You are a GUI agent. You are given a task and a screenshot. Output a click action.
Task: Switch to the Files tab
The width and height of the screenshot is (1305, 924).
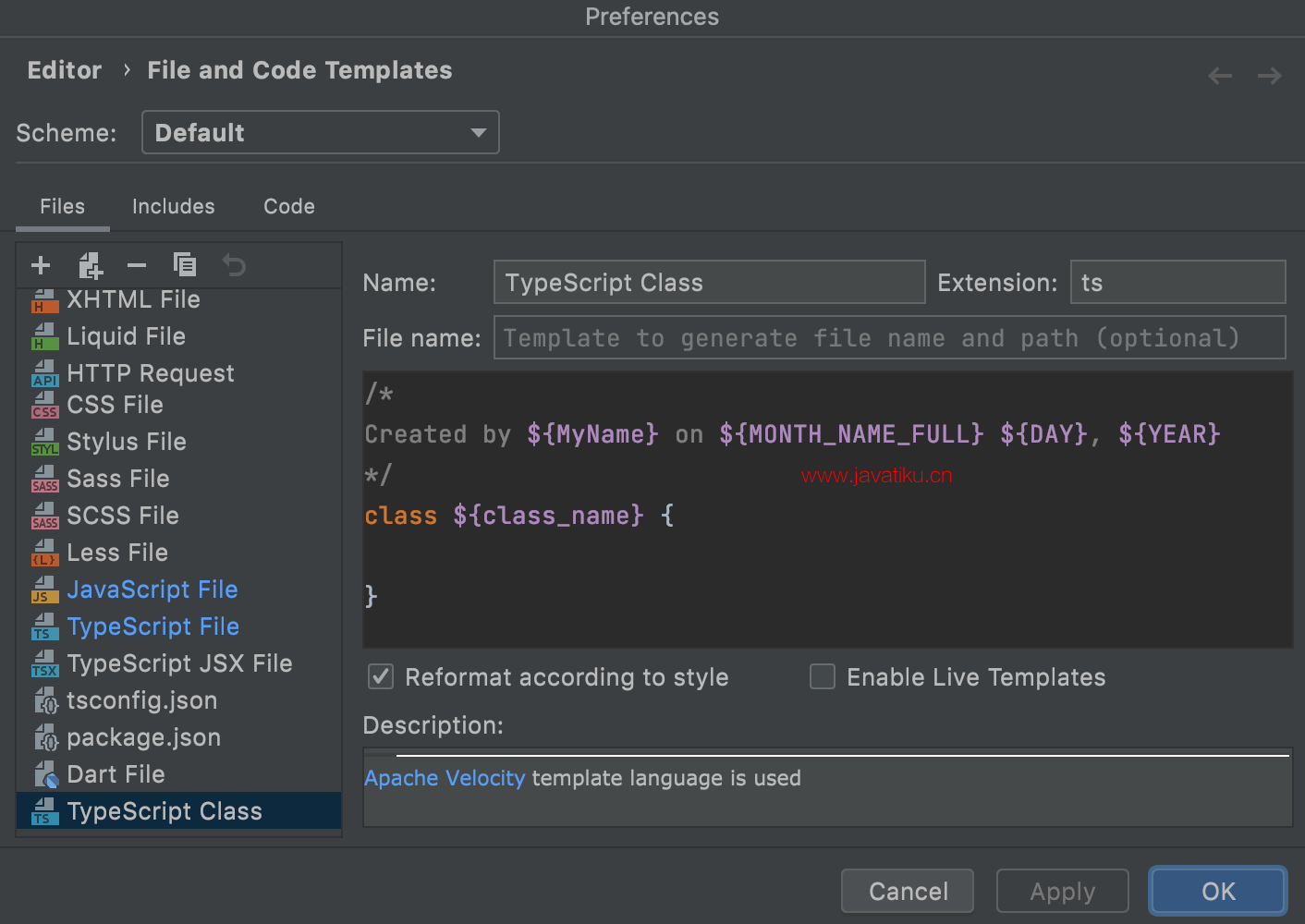pyautogui.click(x=62, y=207)
